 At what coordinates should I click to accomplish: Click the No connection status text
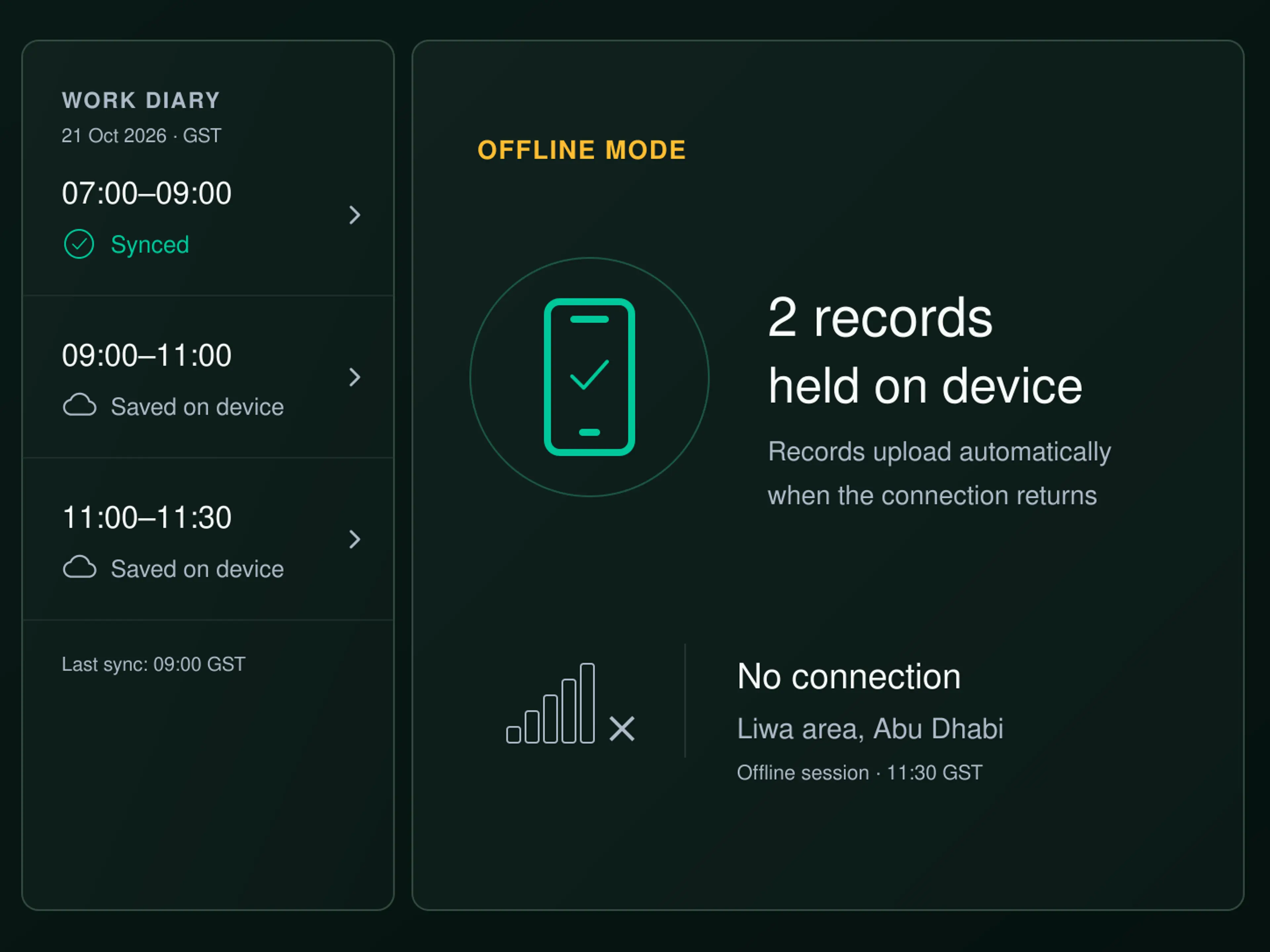849,677
